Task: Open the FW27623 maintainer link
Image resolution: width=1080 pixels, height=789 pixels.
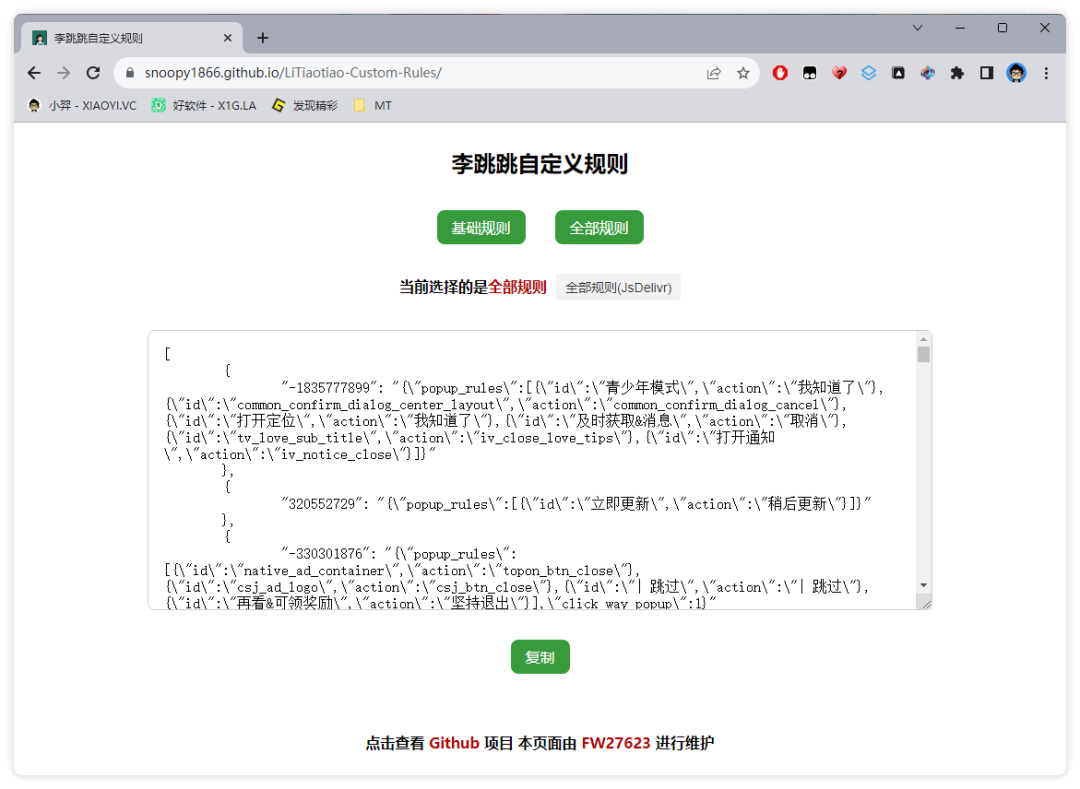Action: pyautogui.click(x=616, y=743)
